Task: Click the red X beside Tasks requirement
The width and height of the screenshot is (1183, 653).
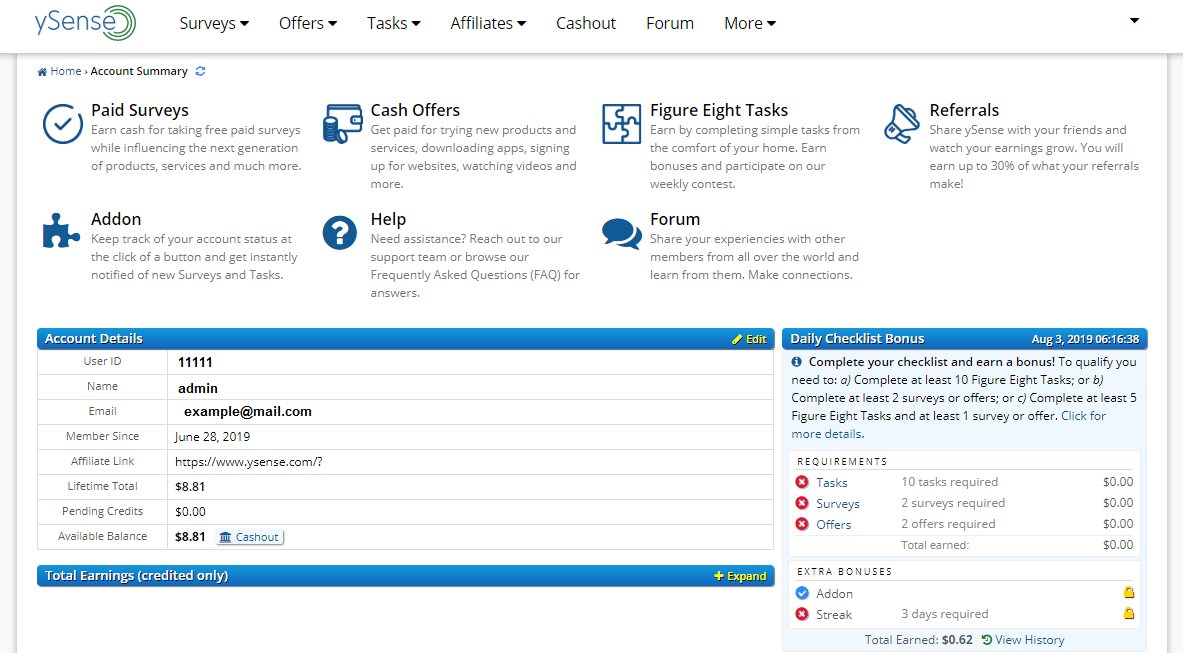Action: pos(802,482)
